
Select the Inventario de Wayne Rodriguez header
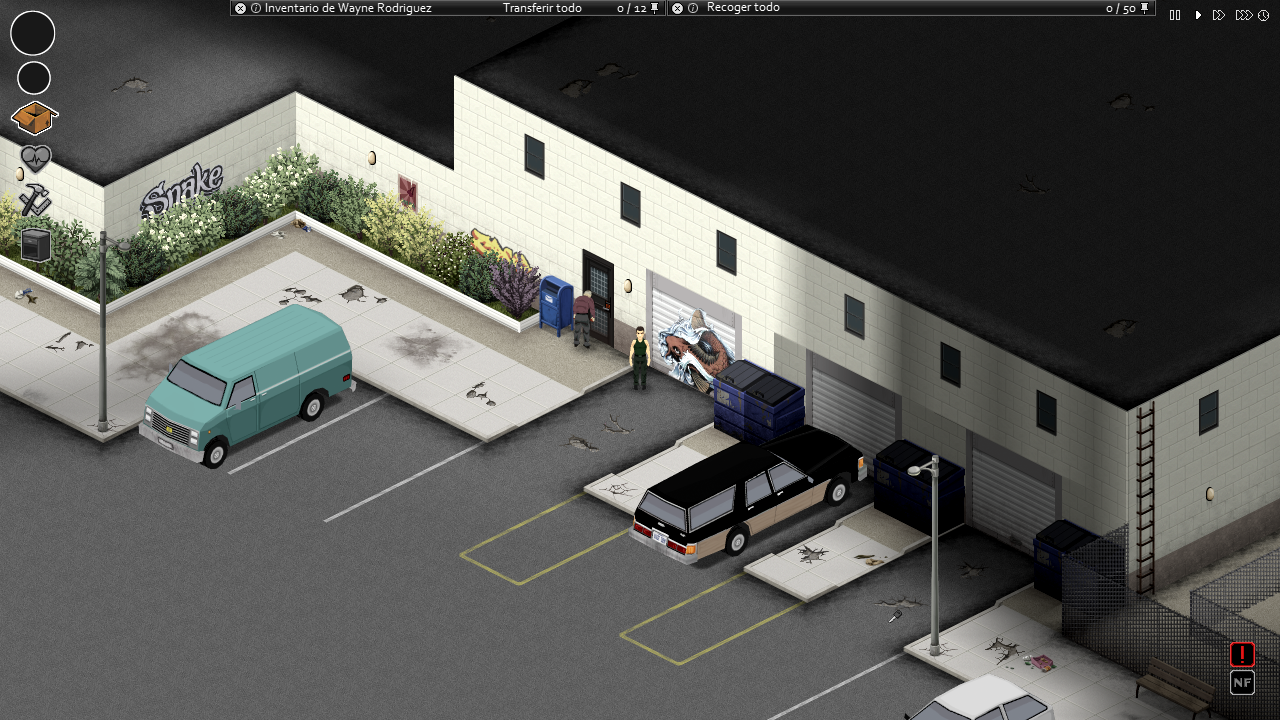350,7
